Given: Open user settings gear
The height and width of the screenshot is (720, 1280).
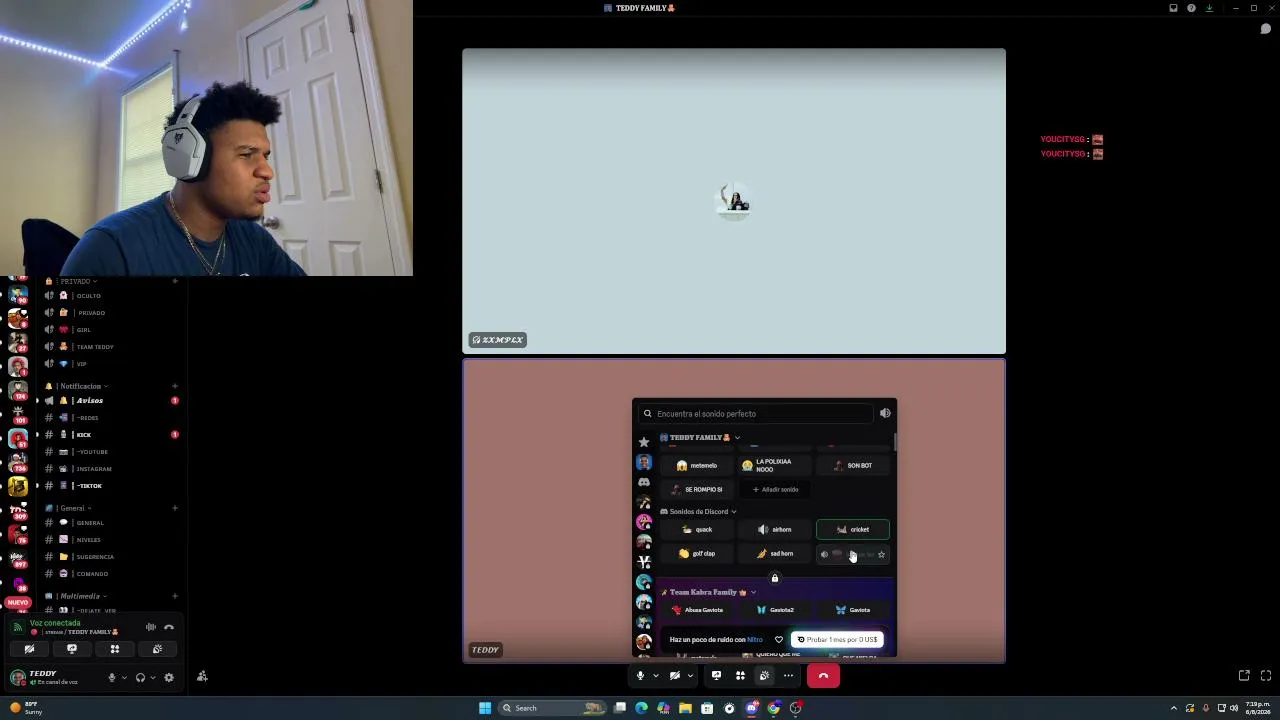Looking at the screenshot, I should tap(168, 677).
